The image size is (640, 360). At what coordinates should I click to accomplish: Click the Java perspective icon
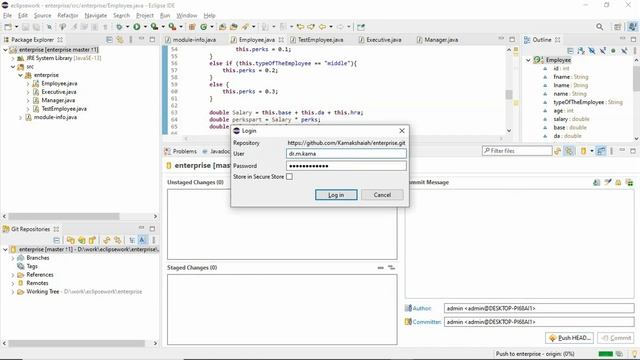tap(632, 27)
